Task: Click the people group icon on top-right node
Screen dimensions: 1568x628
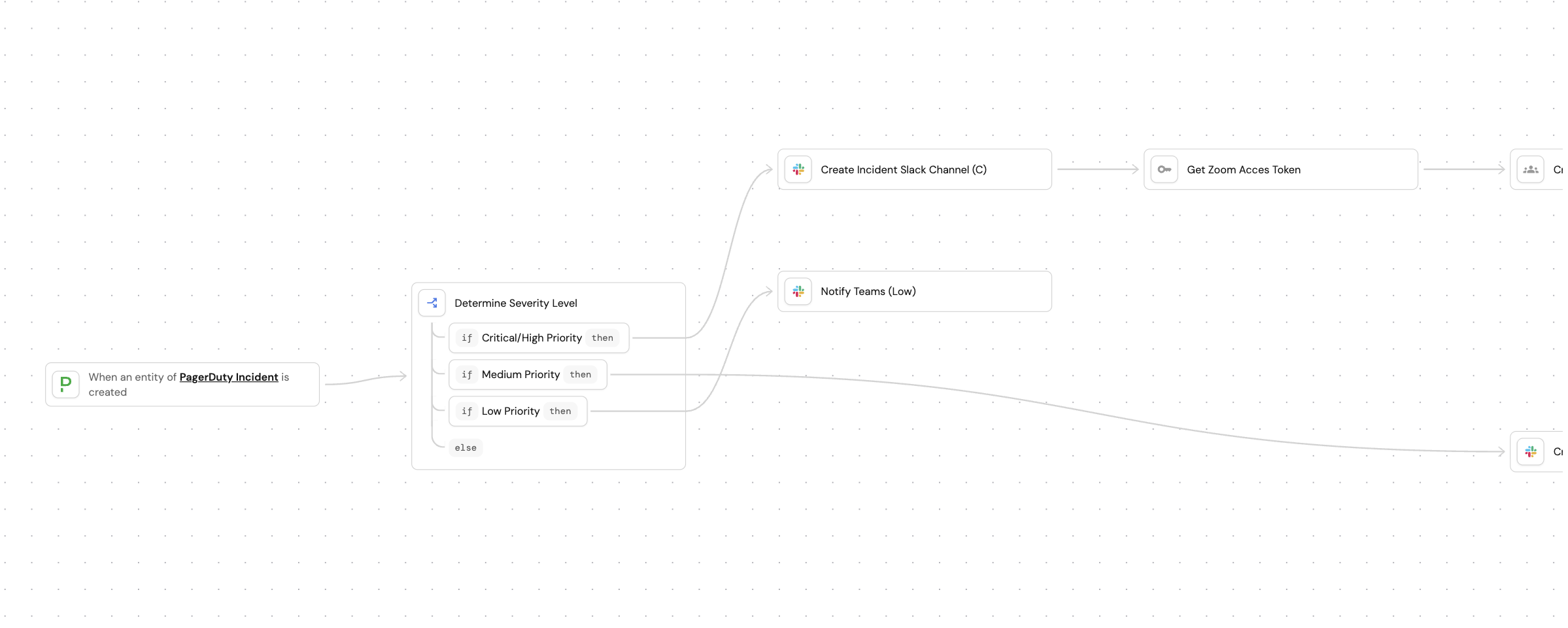Action: pyautogui.click(x=1531, y=169)
